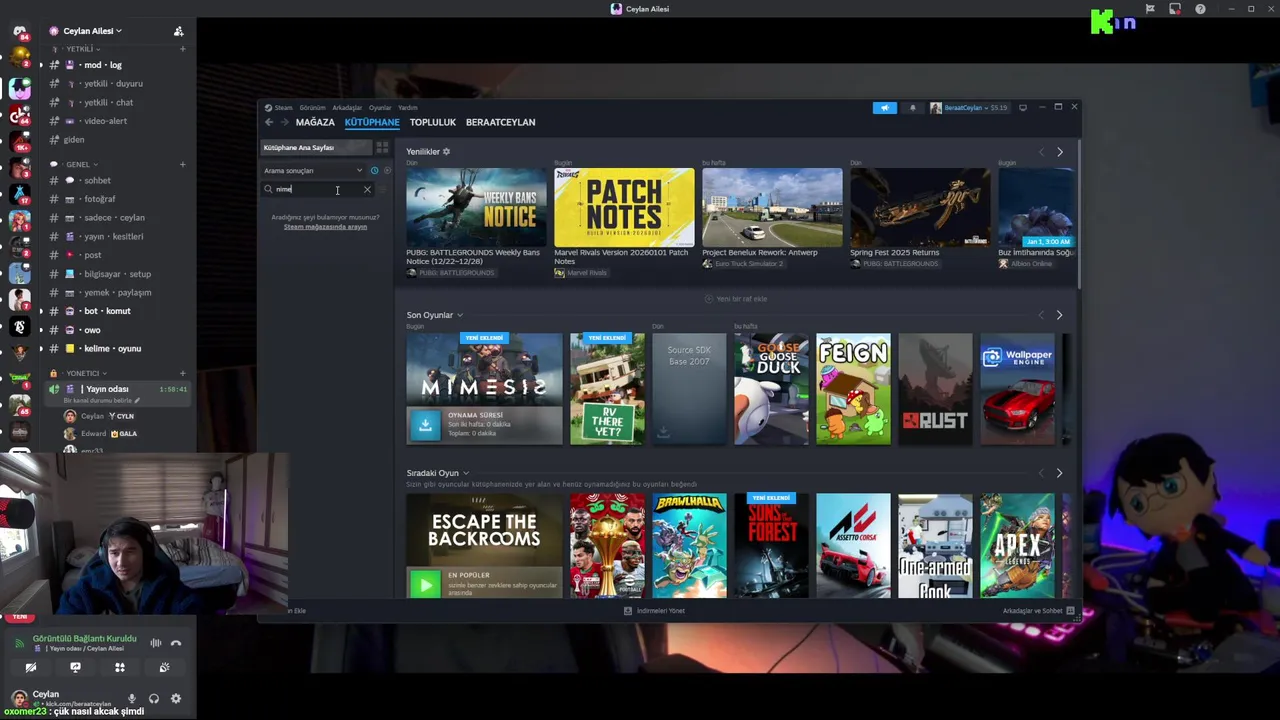The image size is (1280, 720).
Task: Open Steam announcements megaphone button
Action: pos(884,108)
